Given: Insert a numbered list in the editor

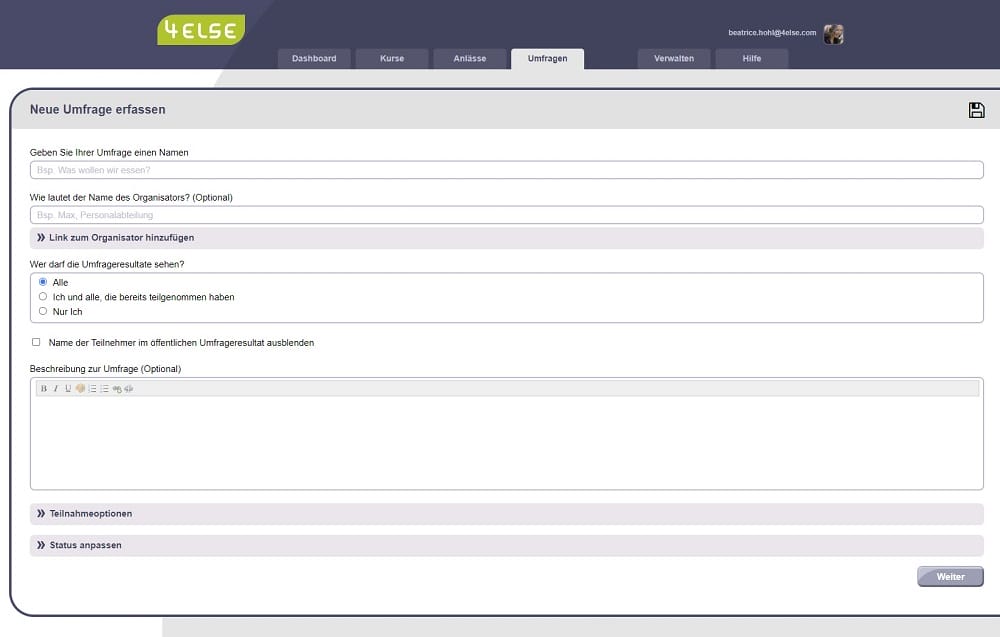Looking at the screenshot, I should click(92, 389).
